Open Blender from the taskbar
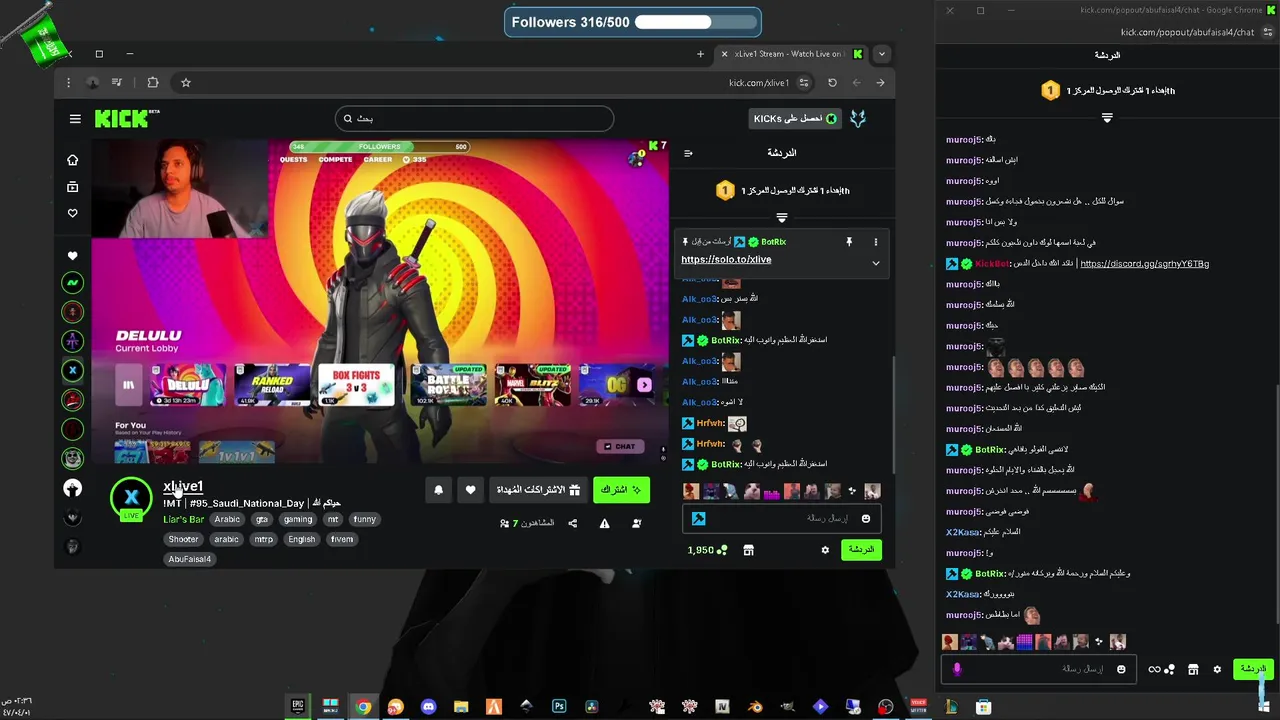 pos(755,706)
